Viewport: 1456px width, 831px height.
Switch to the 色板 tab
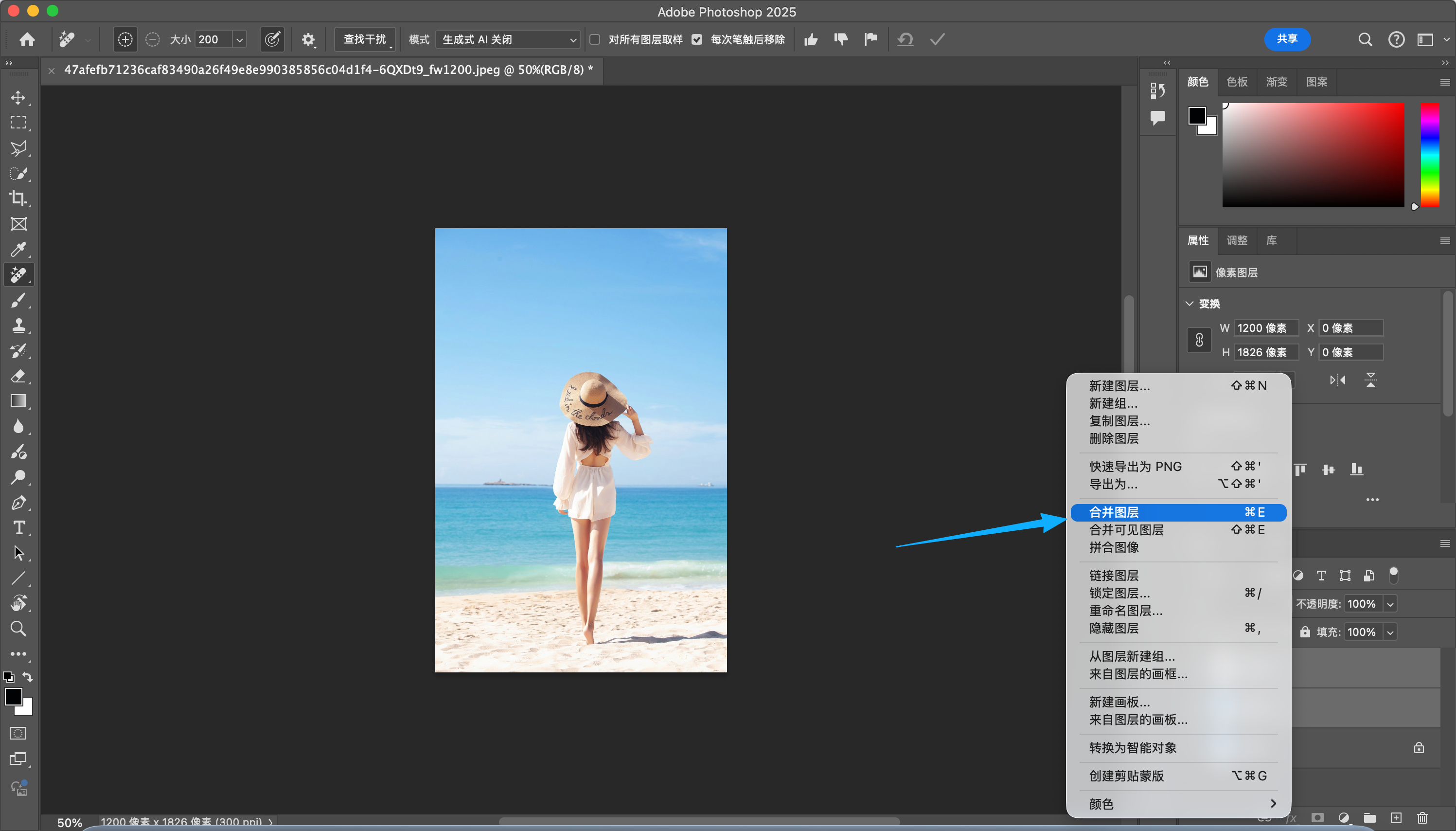[1237, 82]
